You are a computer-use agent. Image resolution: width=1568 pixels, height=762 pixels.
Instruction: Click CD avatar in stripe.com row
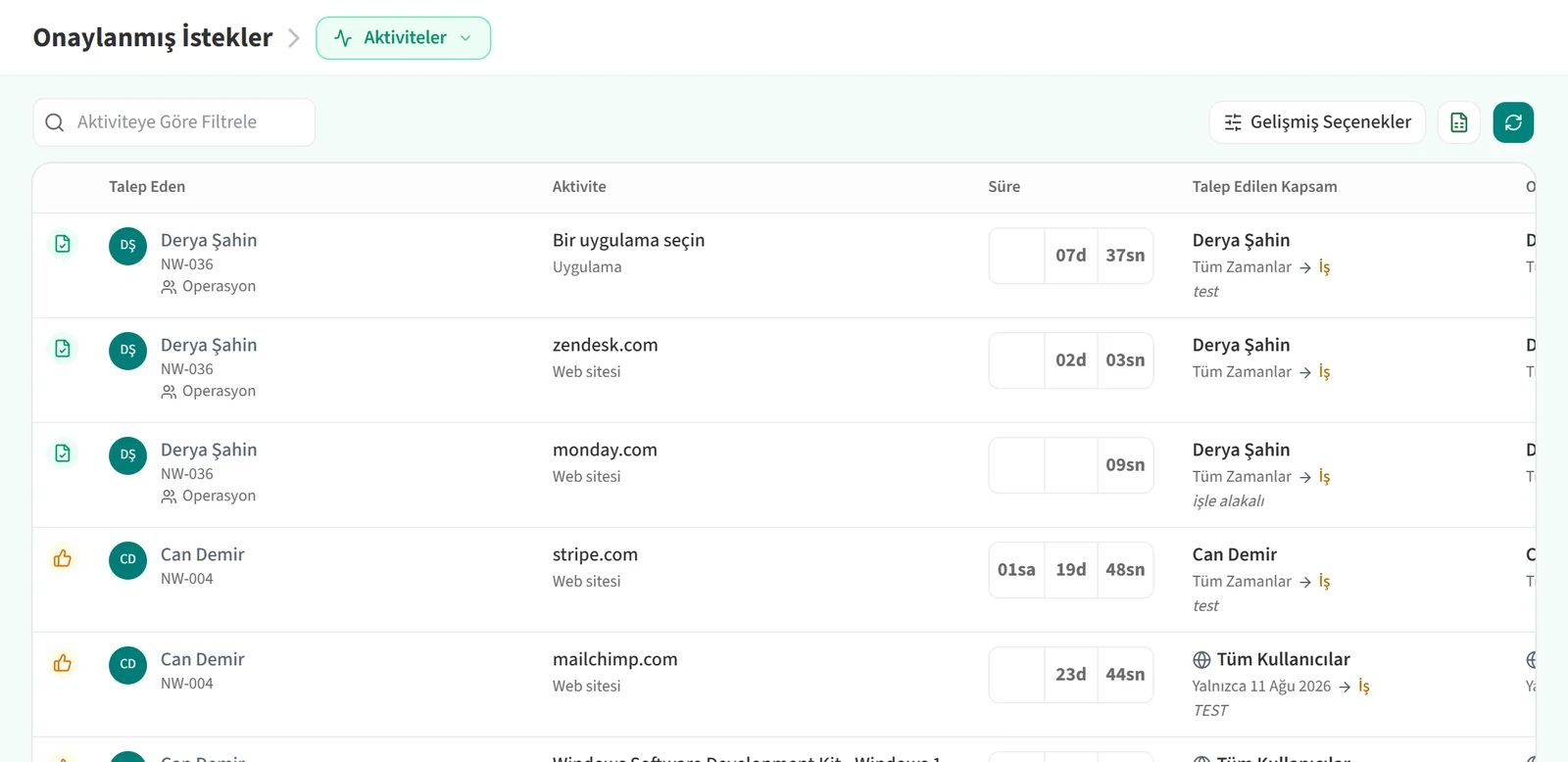coord(127,560)
